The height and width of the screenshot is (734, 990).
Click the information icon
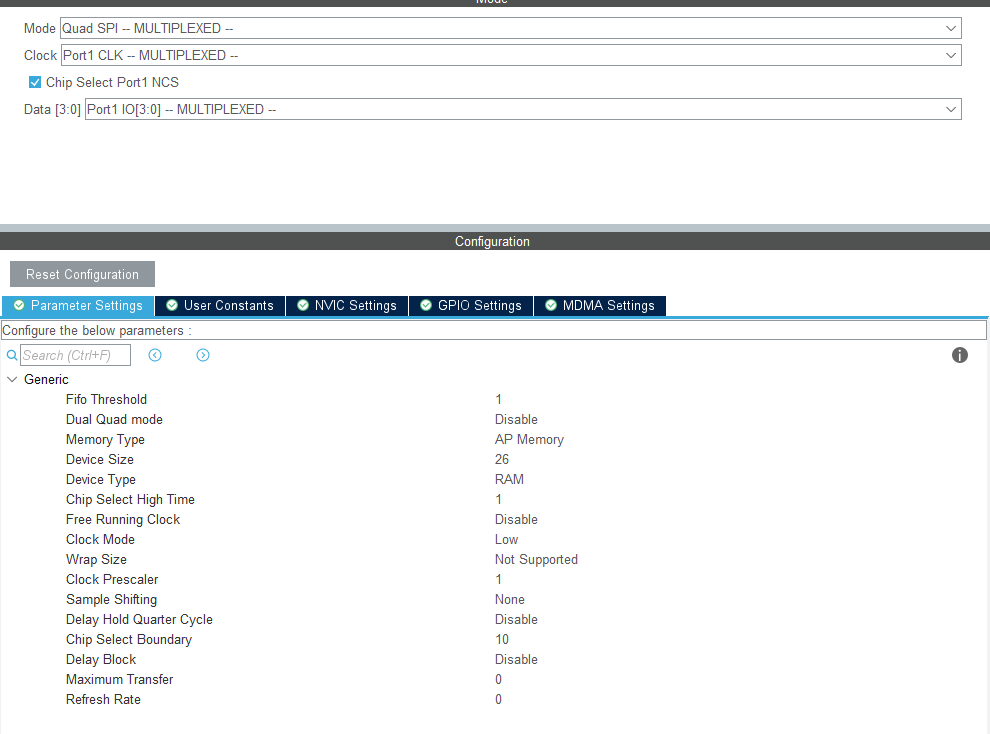tap(960, 355)
